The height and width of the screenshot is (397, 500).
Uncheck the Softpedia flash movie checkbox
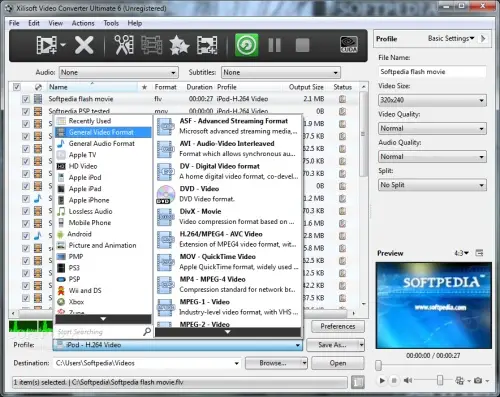(x=26, y=99)
